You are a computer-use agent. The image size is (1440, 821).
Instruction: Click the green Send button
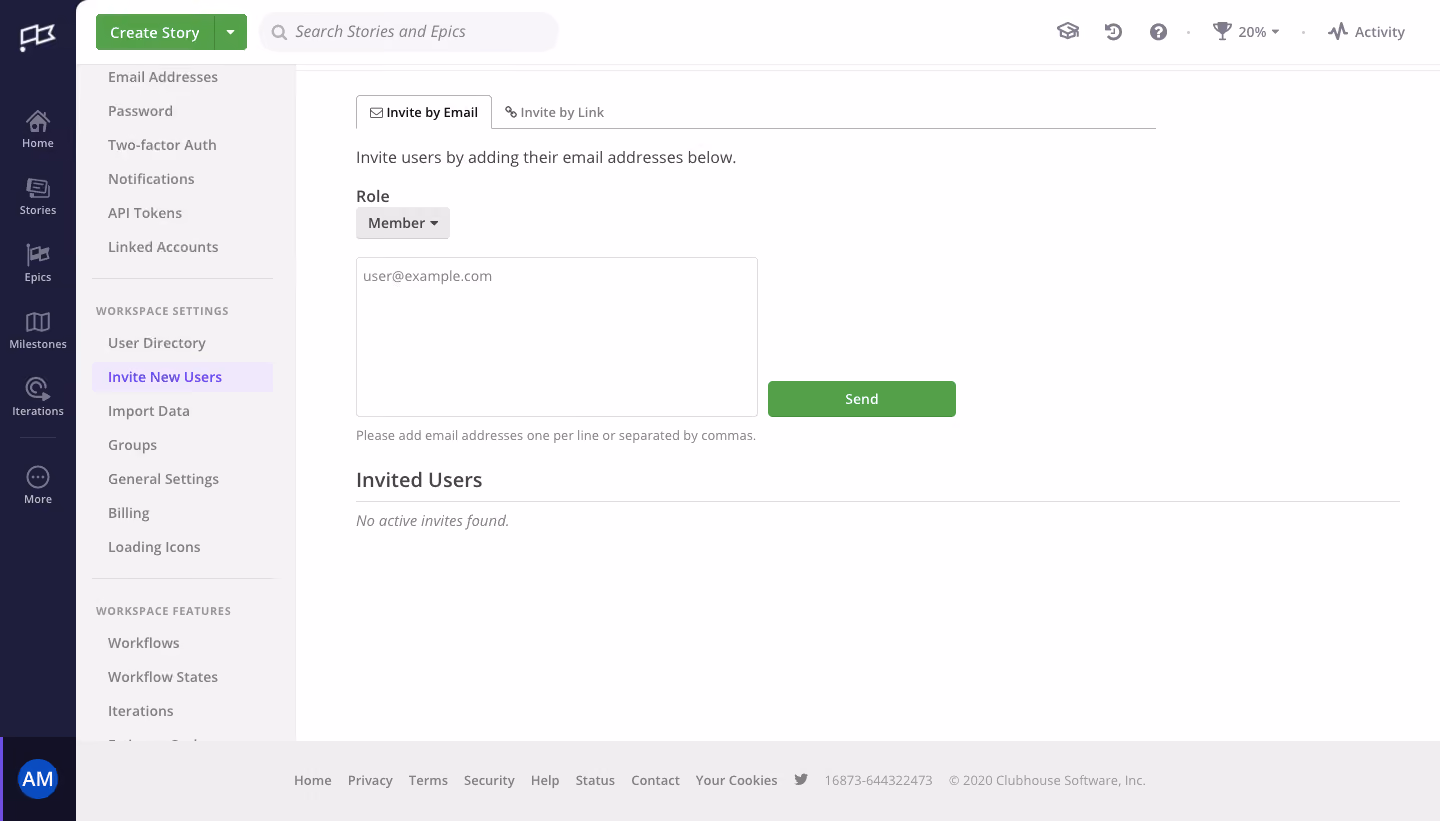click(862, 399)
